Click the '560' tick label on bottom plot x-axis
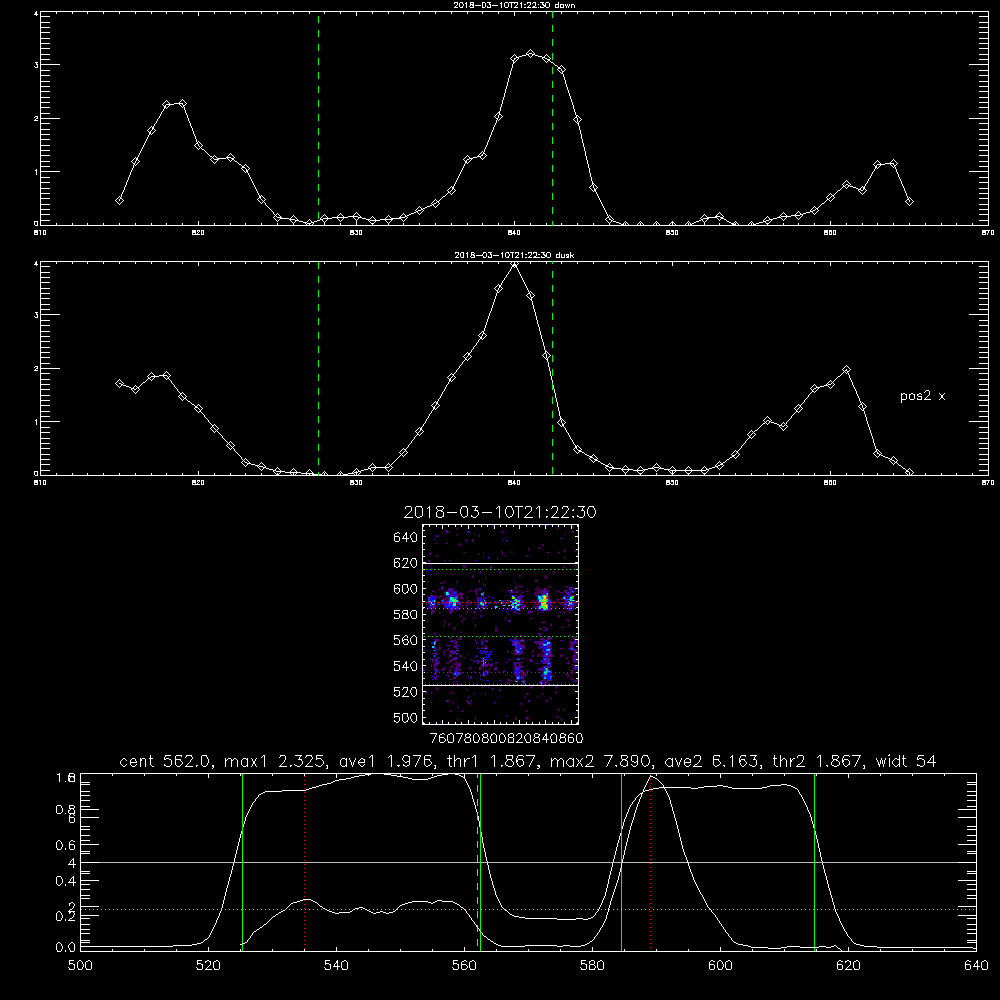Viewport: 1000px width, 1000px height. coord(464,966)
